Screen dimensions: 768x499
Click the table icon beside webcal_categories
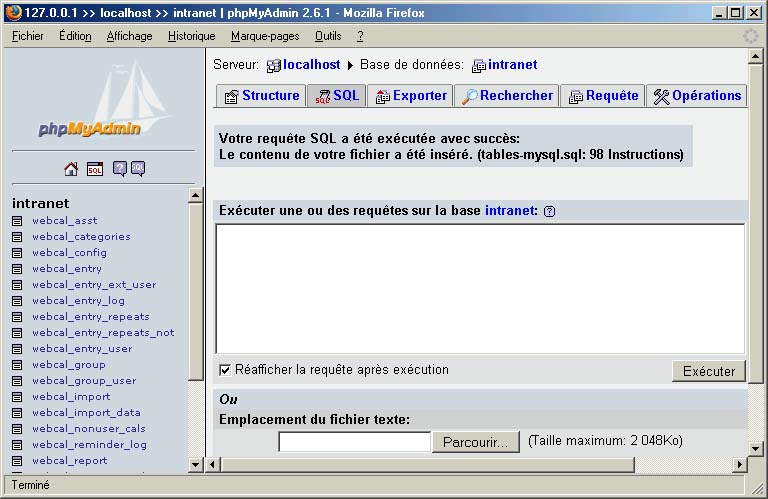pos(17,237)
